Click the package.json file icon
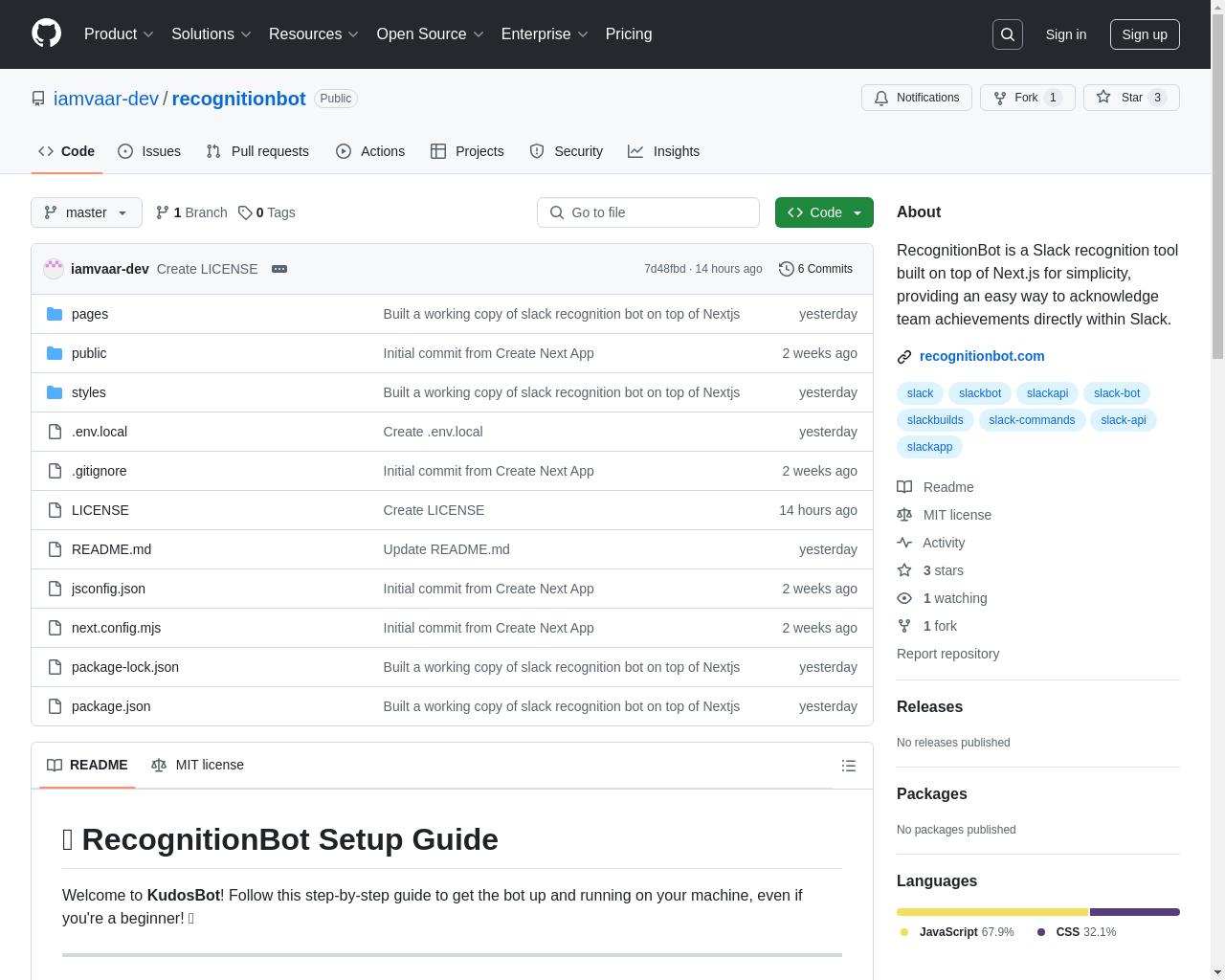Image resolution: width=1225 pixels, height=980 pixels. click(x=55, y=706)
